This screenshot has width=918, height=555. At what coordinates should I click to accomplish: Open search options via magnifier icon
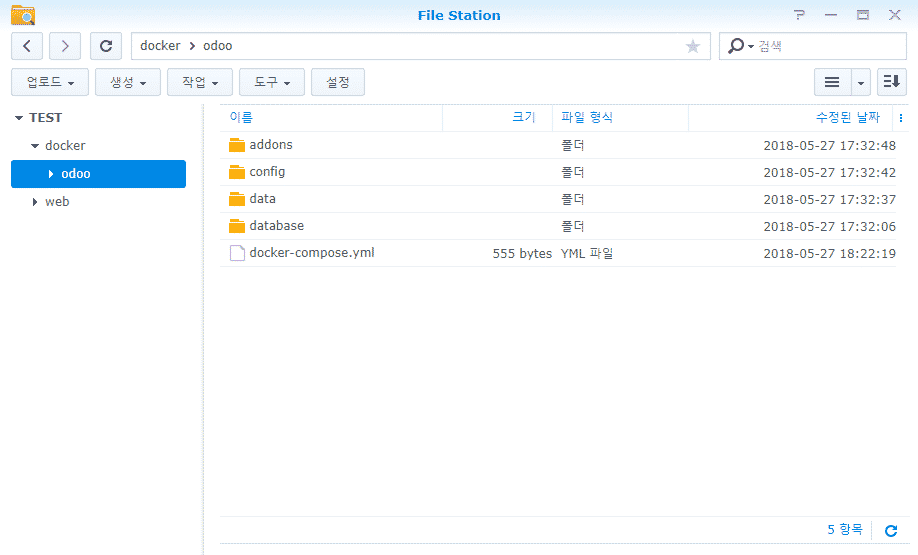[740, 46]
